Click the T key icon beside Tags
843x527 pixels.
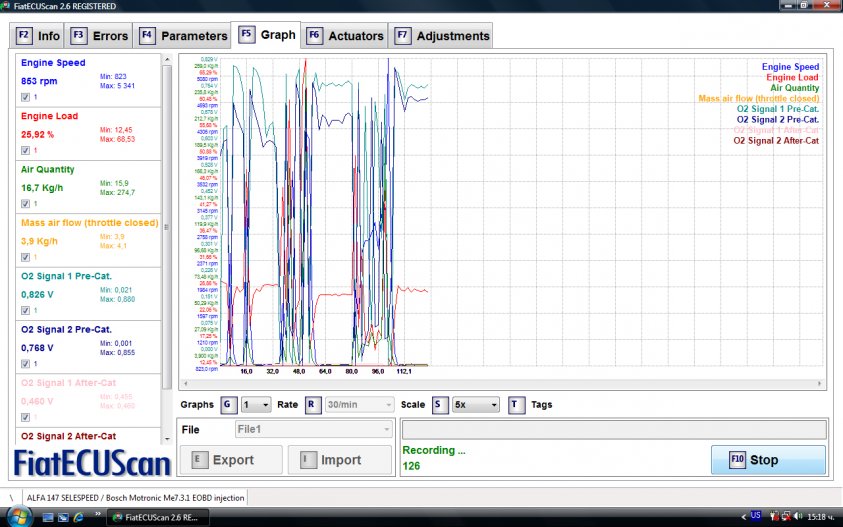515,404
